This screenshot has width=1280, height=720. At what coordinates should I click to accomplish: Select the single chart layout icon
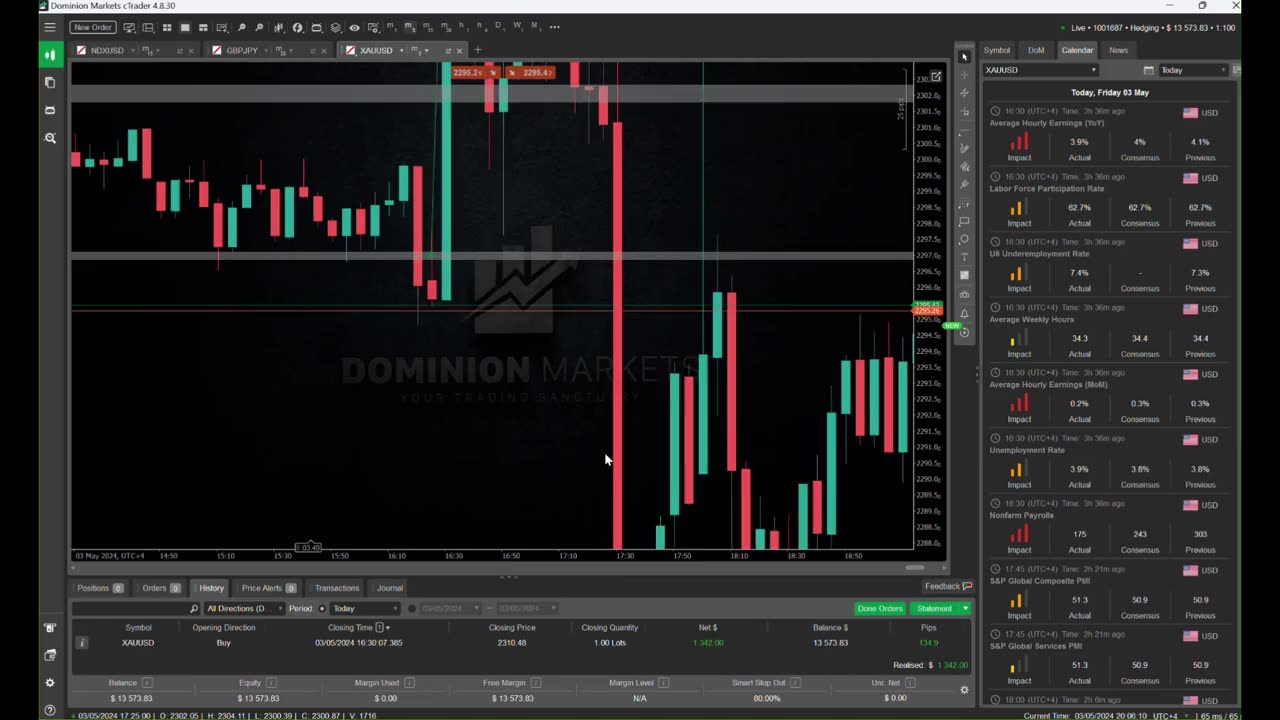[185, 27]
